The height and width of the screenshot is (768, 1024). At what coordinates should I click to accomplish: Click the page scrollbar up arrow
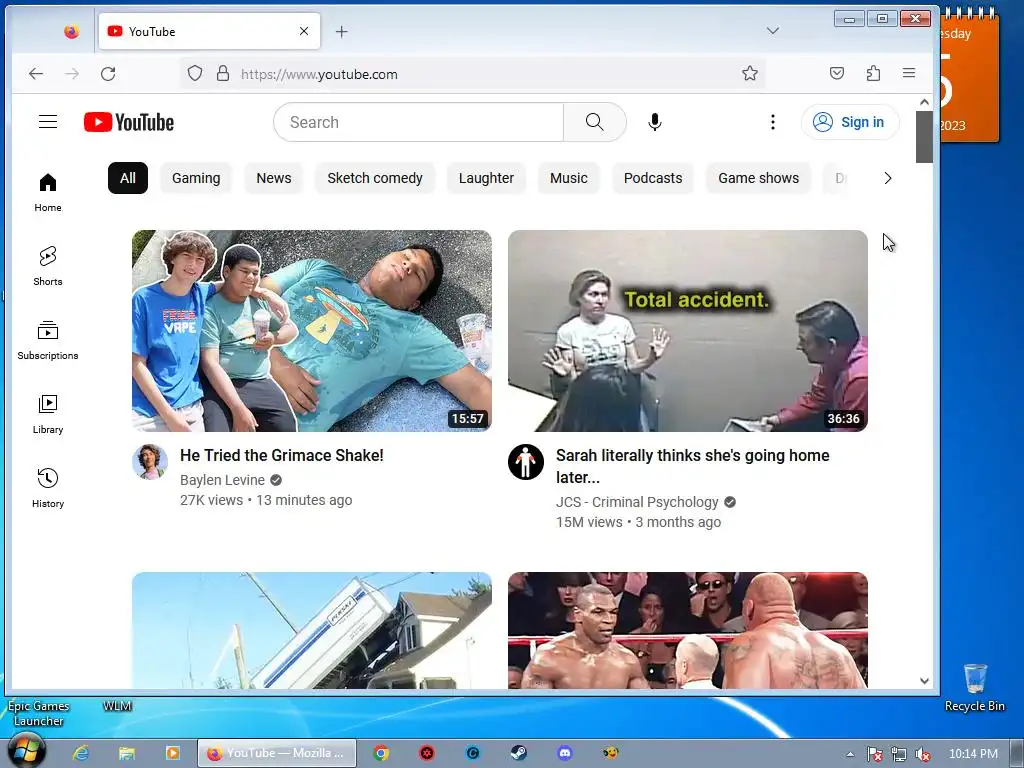(924, 102)
